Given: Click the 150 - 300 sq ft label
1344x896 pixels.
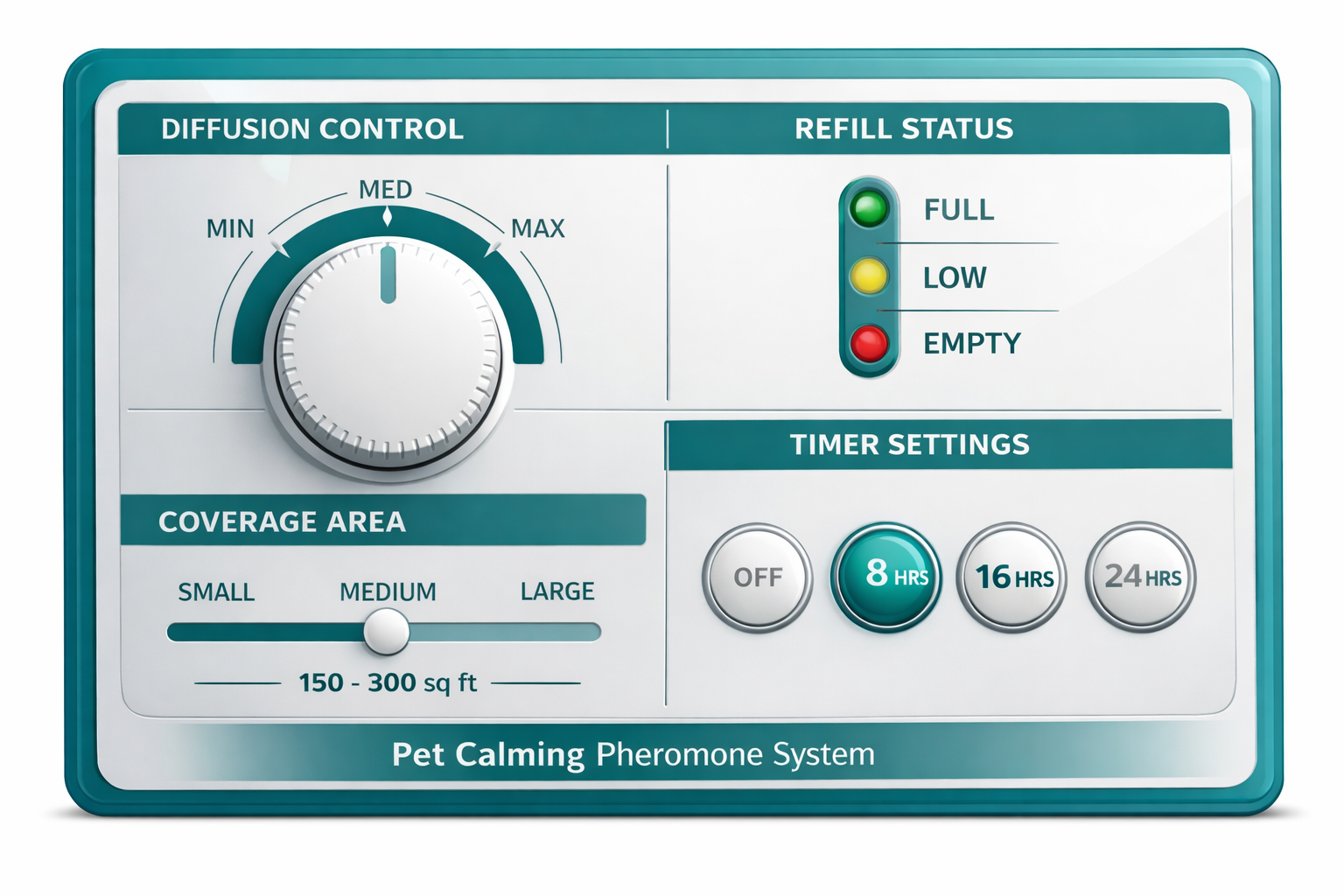Looking at the screenshot, I should (x=388, y=682).
